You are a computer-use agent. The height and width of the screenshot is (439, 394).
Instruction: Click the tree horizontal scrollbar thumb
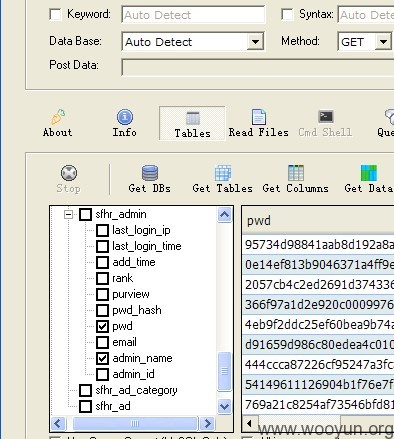coord(135,424)
